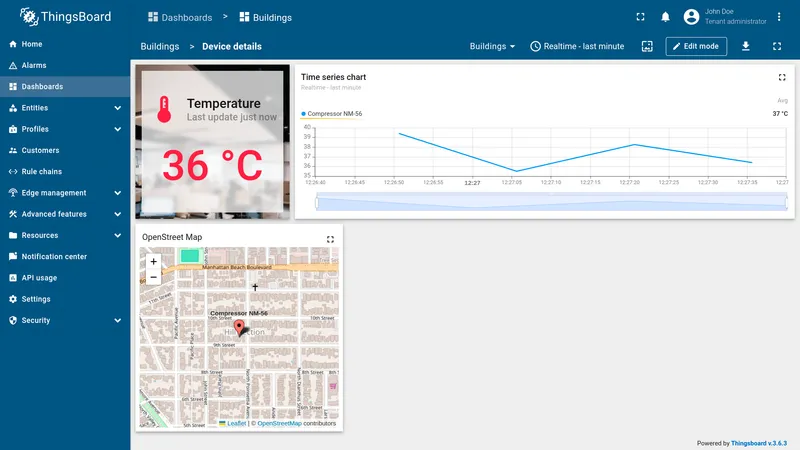This screenshot has width=800, height=450.
Task: Select Dashboards in the sidebar
Action: click(65, 87)
